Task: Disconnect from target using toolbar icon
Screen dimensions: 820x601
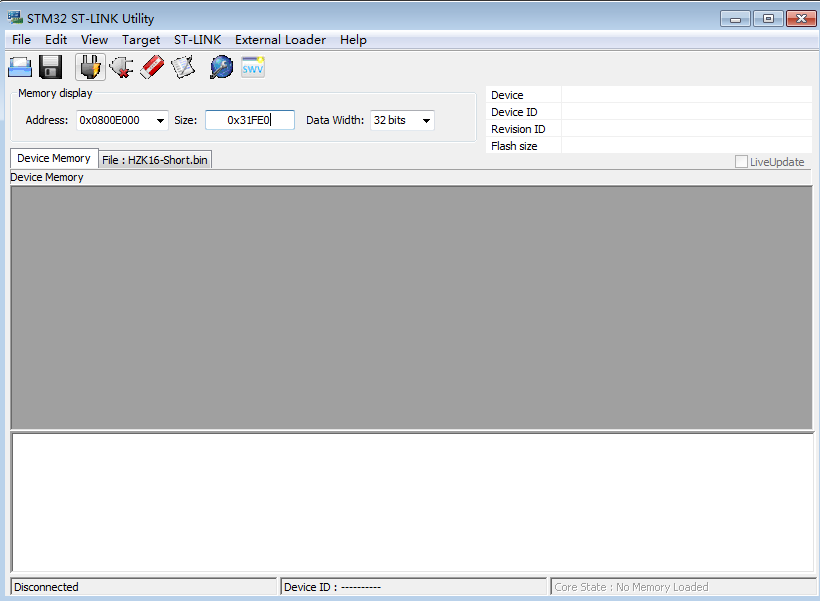Action: (x=121, y=67)
